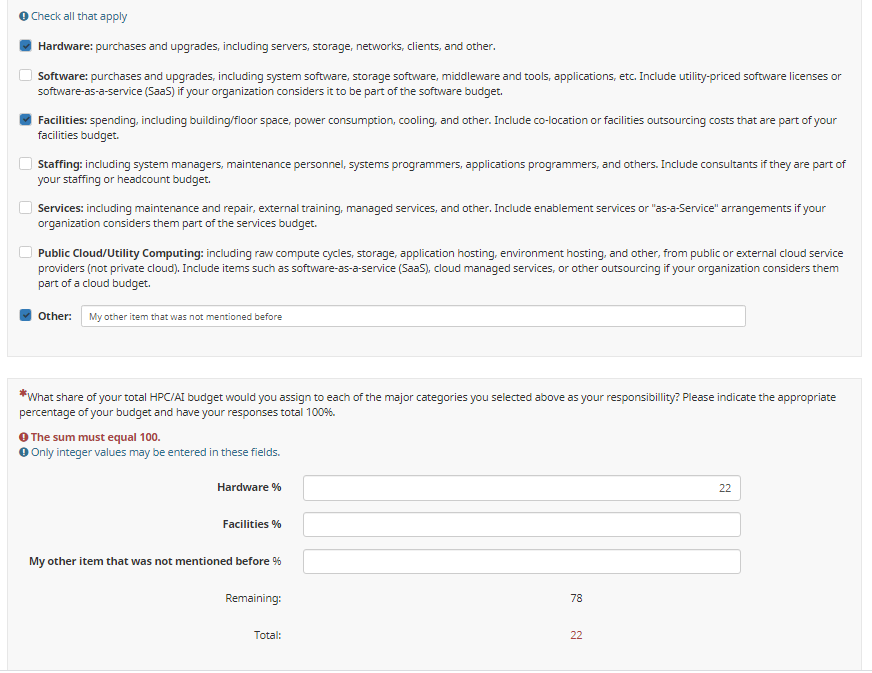Click the 'Facilities %' field label
Viewport: 872px width, 673px height.
pos(251,525)
